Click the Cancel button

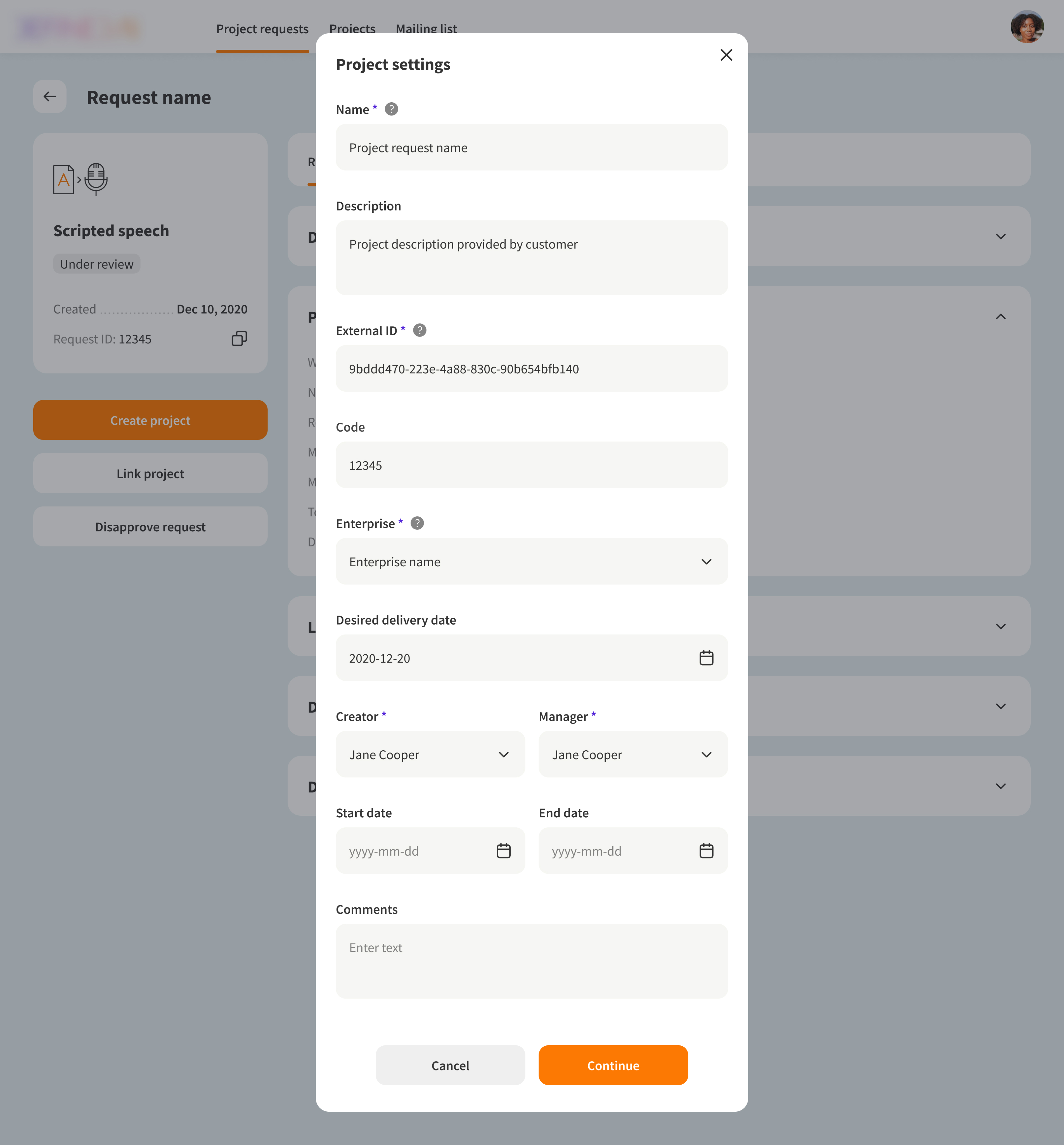[x=450, y=1066]
